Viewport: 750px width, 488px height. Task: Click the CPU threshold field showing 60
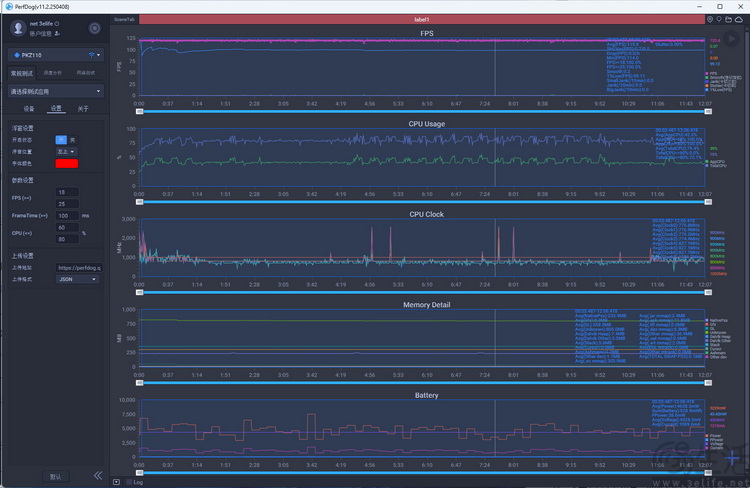pyautogui.click(x=67, y=227)
